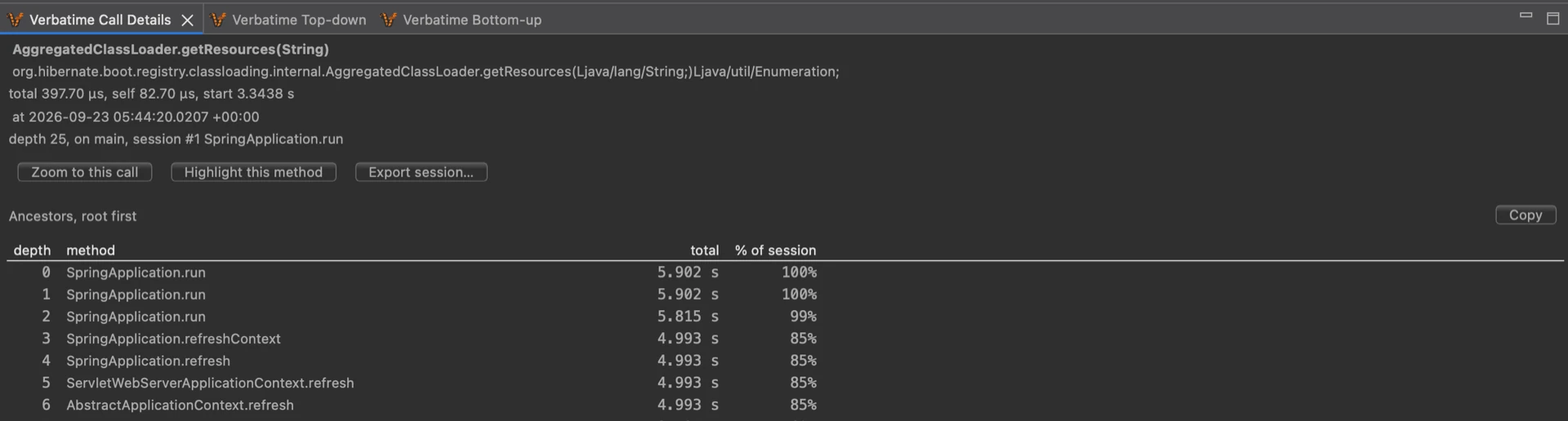Select the % of session column header

coord(775,250)
